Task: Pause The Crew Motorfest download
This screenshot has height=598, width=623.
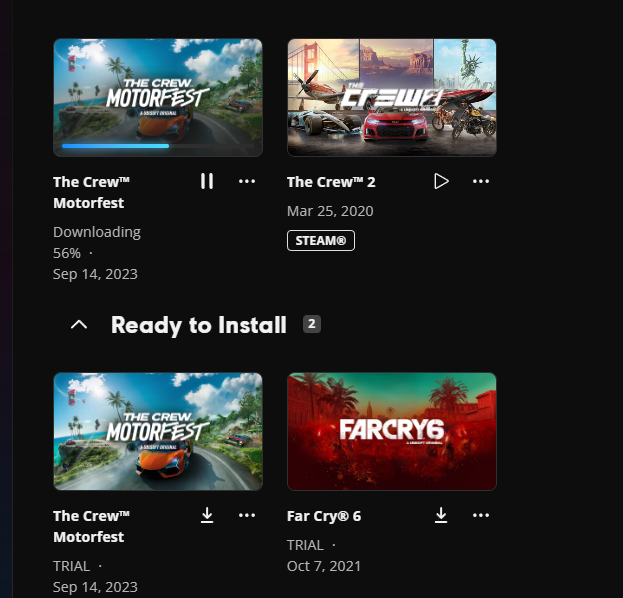Action: [x=207, y=181]
